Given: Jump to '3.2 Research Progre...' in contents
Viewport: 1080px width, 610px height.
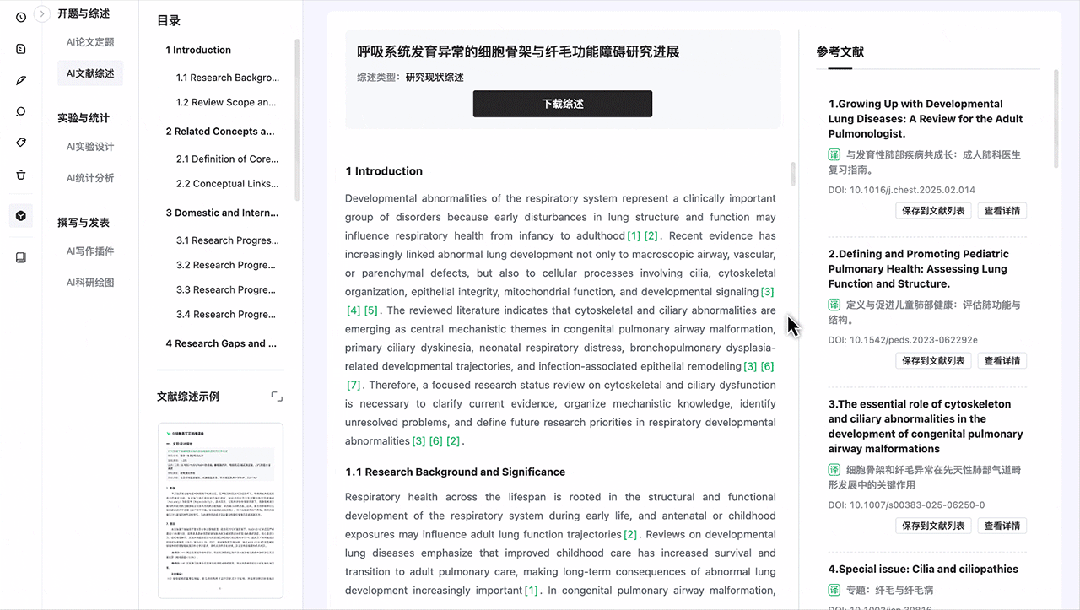Looking at the screenshot, I should coord(226,265).
